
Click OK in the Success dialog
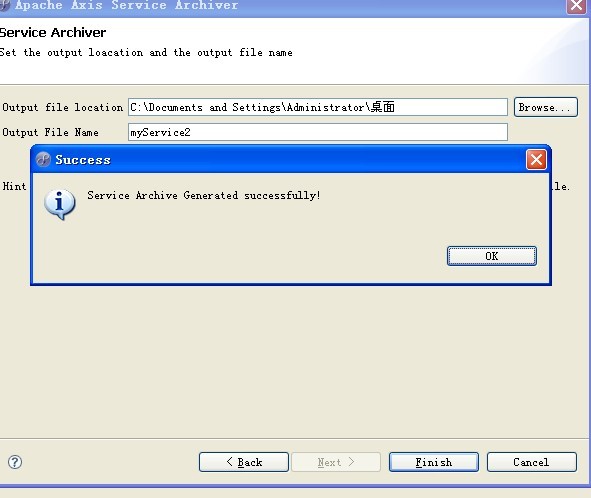point(491,256)
